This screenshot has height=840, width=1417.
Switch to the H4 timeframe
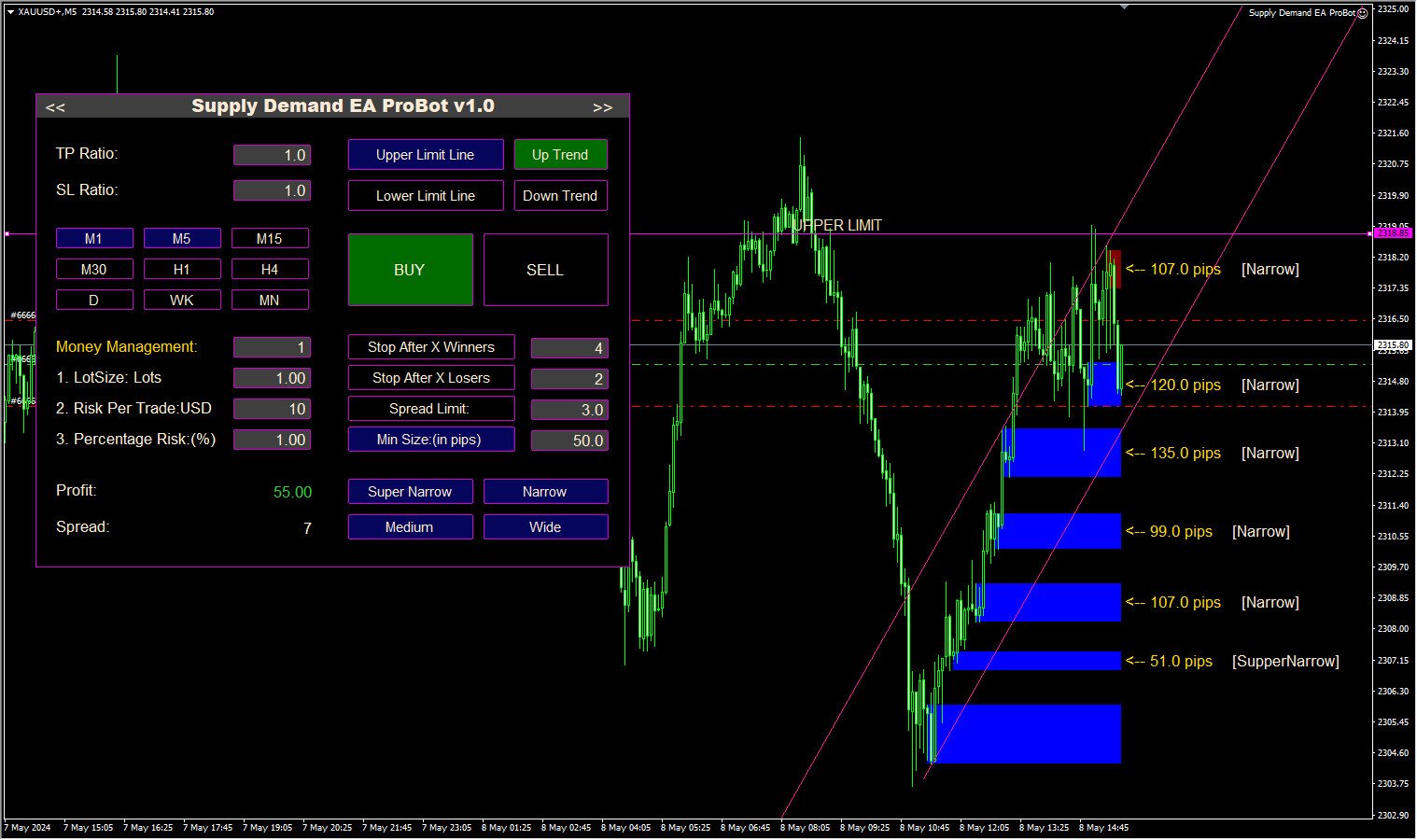coord(270,270)
